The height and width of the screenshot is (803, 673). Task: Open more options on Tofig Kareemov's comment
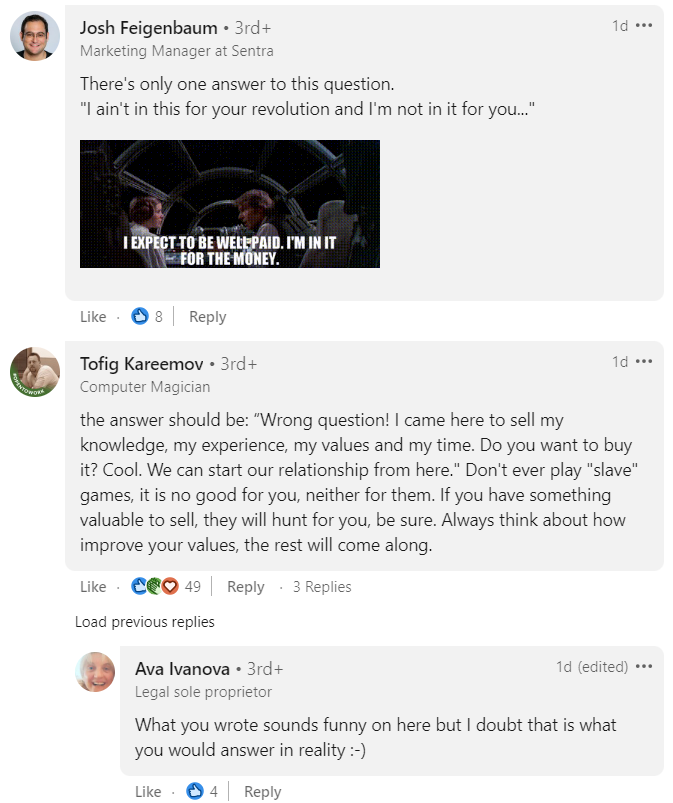[644, 362]
